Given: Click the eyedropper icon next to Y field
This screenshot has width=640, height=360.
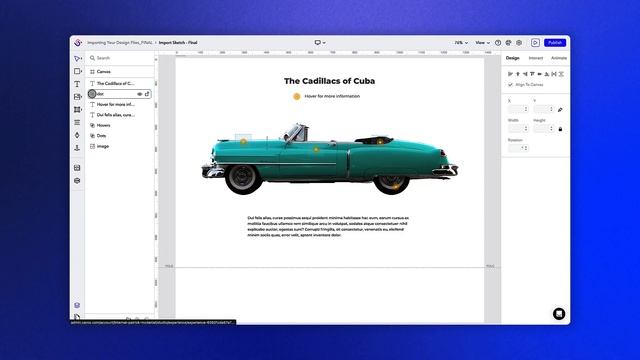Looking at the screenshot, I should click(560, 109).
